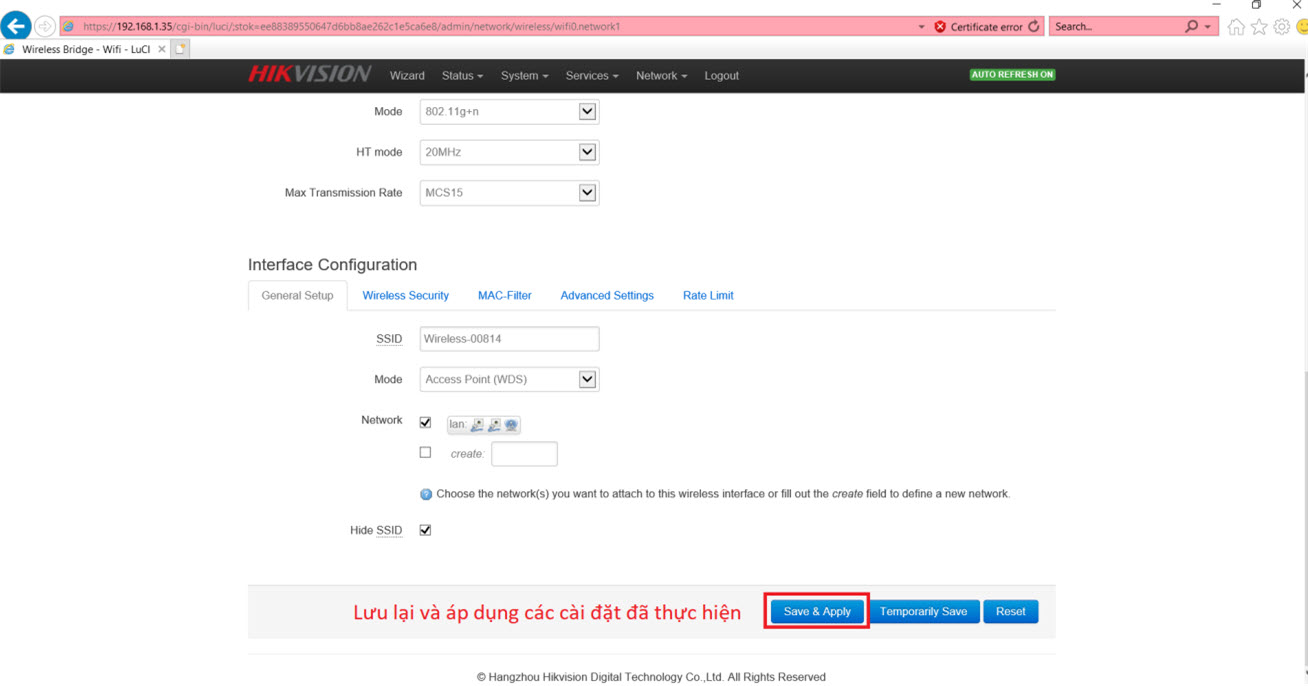Open browser settings gear icon

[x=1281, y=27]
